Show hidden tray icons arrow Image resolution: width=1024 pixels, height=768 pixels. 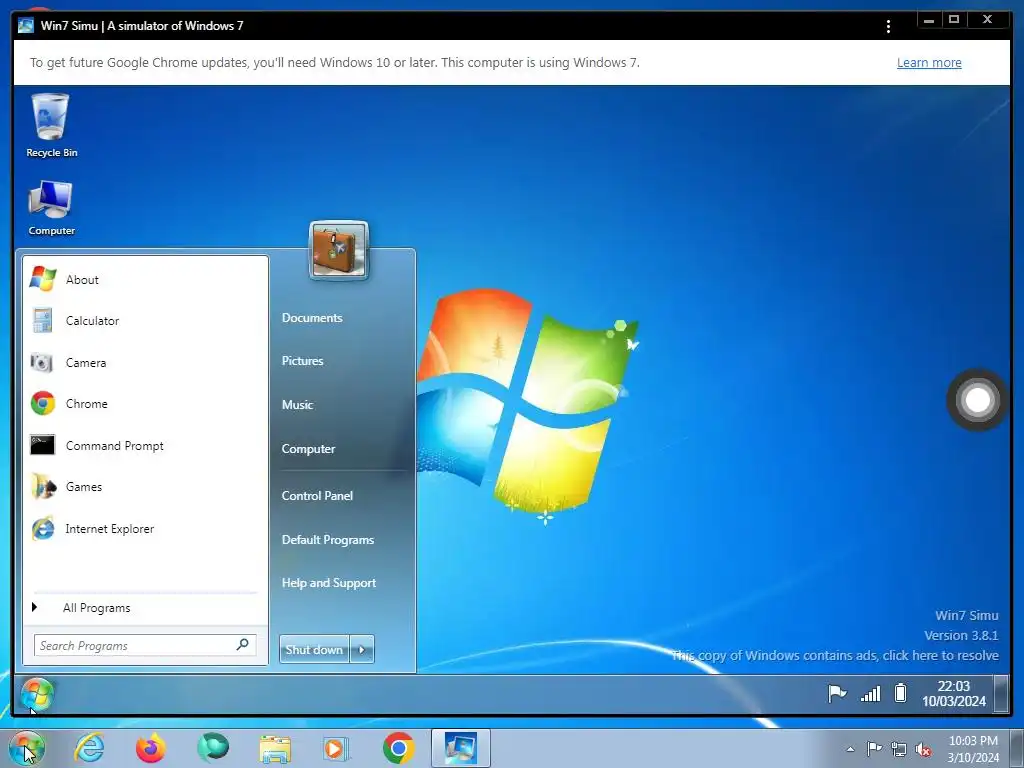[850, 749]
